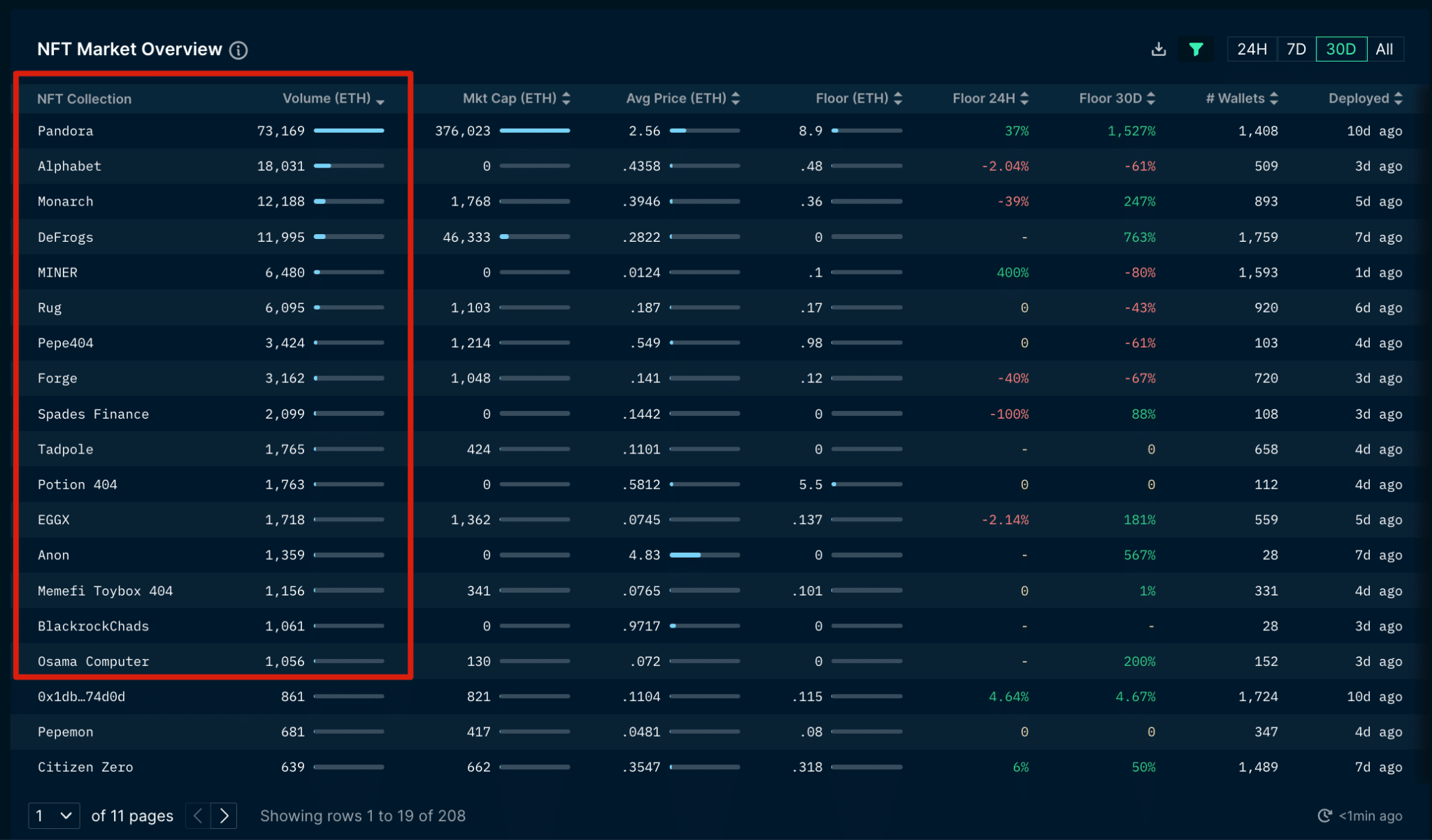Sort by Mkt Cap (ETH) arrows
Viewport: 1432px width, 840px height.
(566, 99)
